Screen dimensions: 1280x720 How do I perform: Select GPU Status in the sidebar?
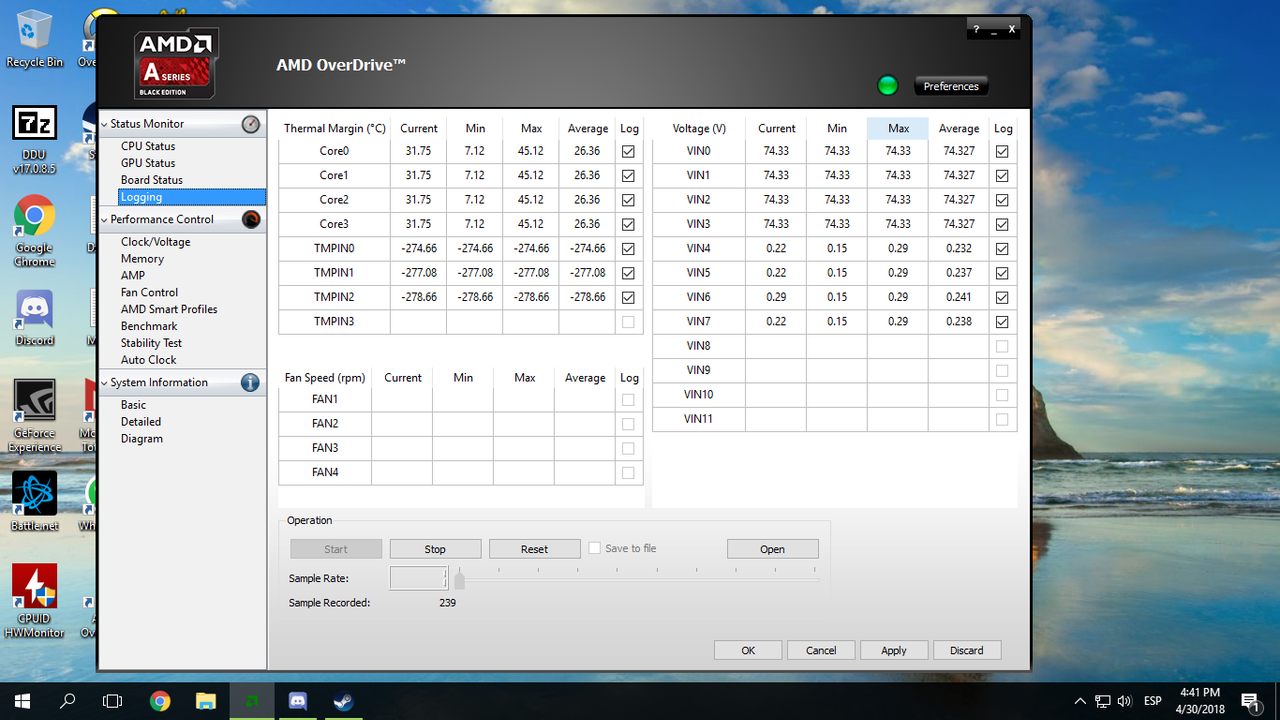148,163
